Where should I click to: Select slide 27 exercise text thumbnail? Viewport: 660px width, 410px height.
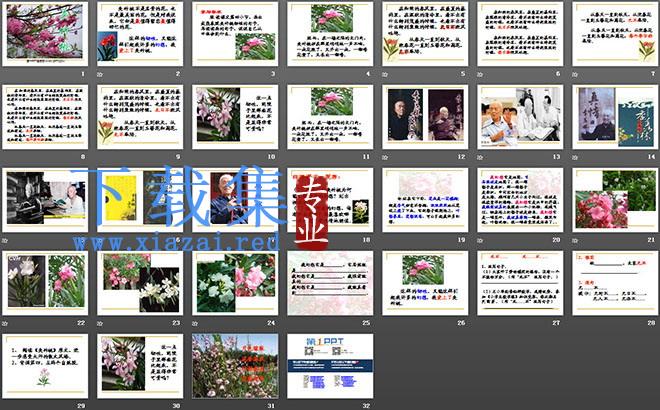click(x=520, y=283)
